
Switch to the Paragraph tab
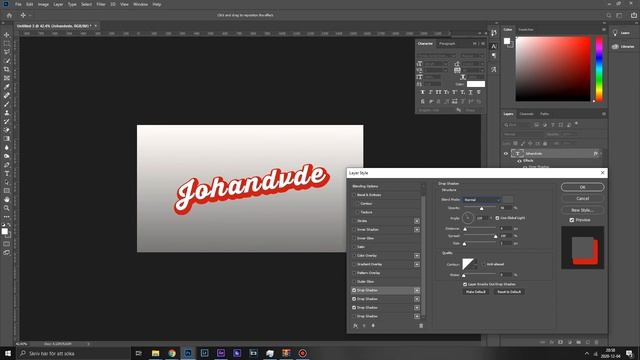(447, 44)
